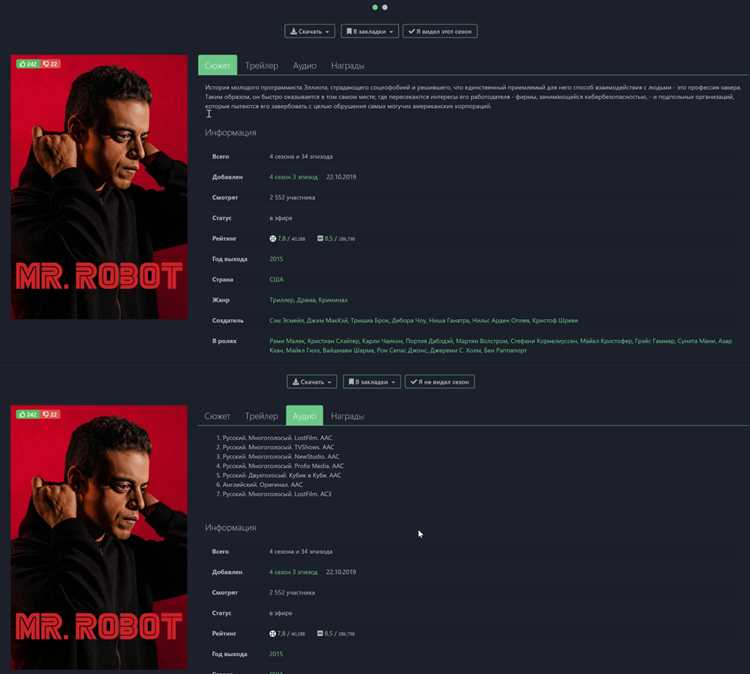Click the Kinopoisk rating icon showing 7.8 under the plot description

point(273,238)
